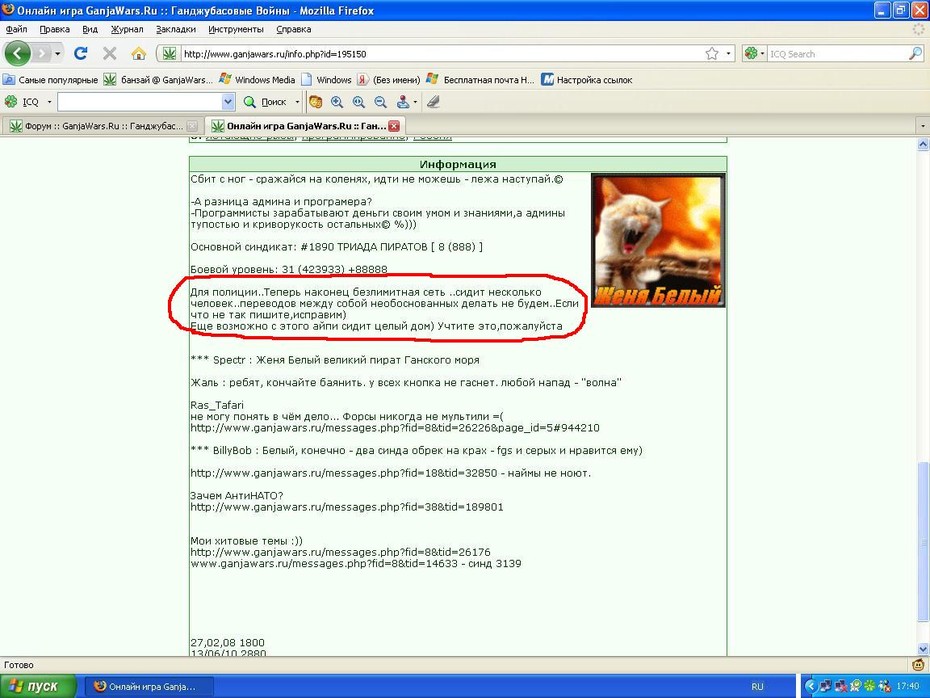Expand the address bar history dropdown

pos(729,54)
